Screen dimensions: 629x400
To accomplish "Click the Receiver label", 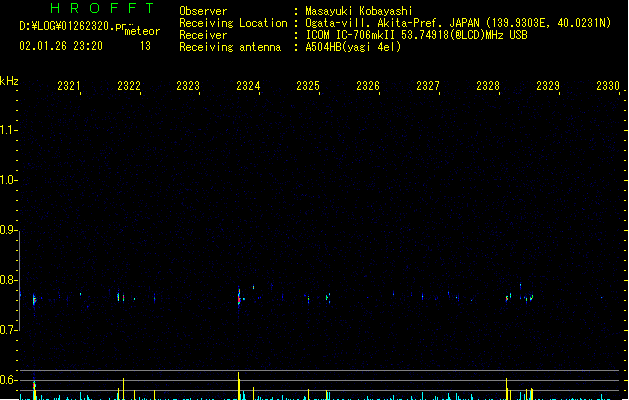I will [x=203, y=35].
